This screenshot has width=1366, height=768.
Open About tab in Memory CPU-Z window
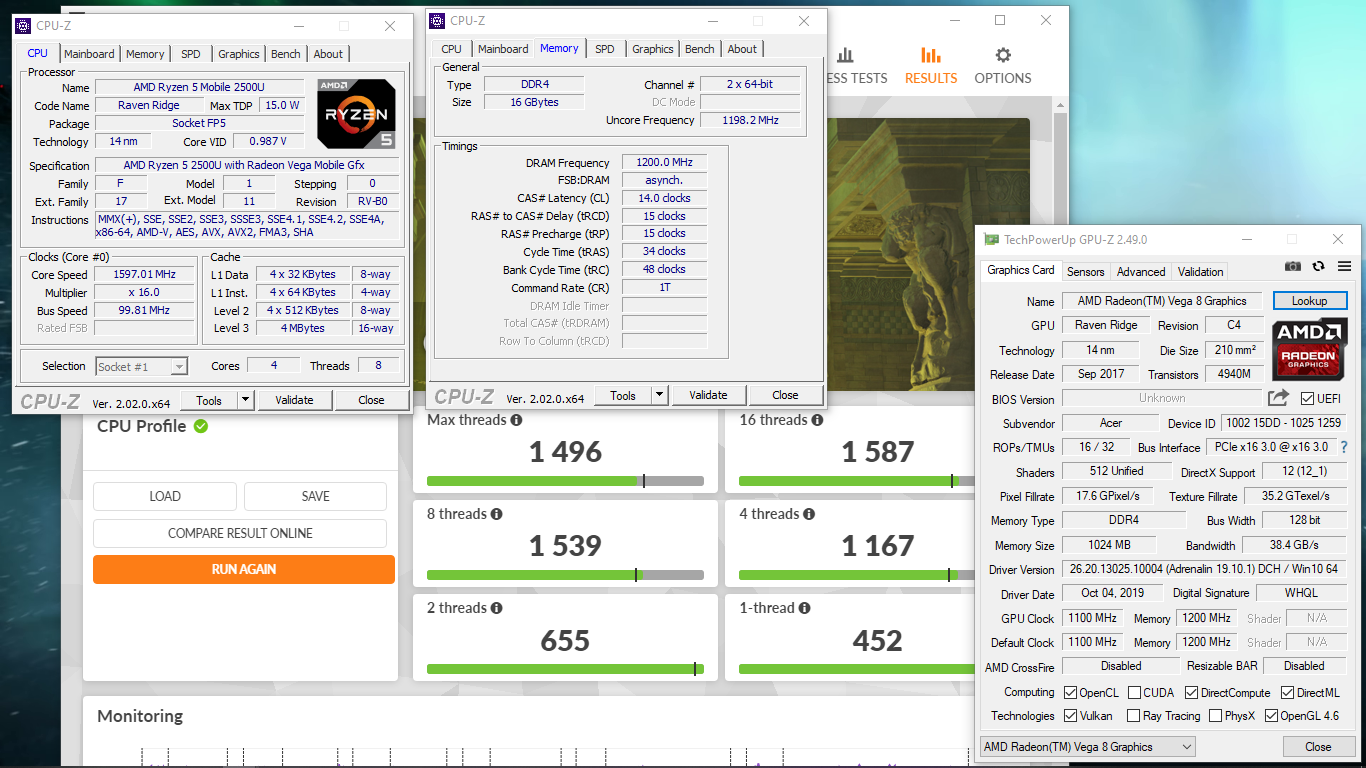pyautogui.click(x=742, y=49)
